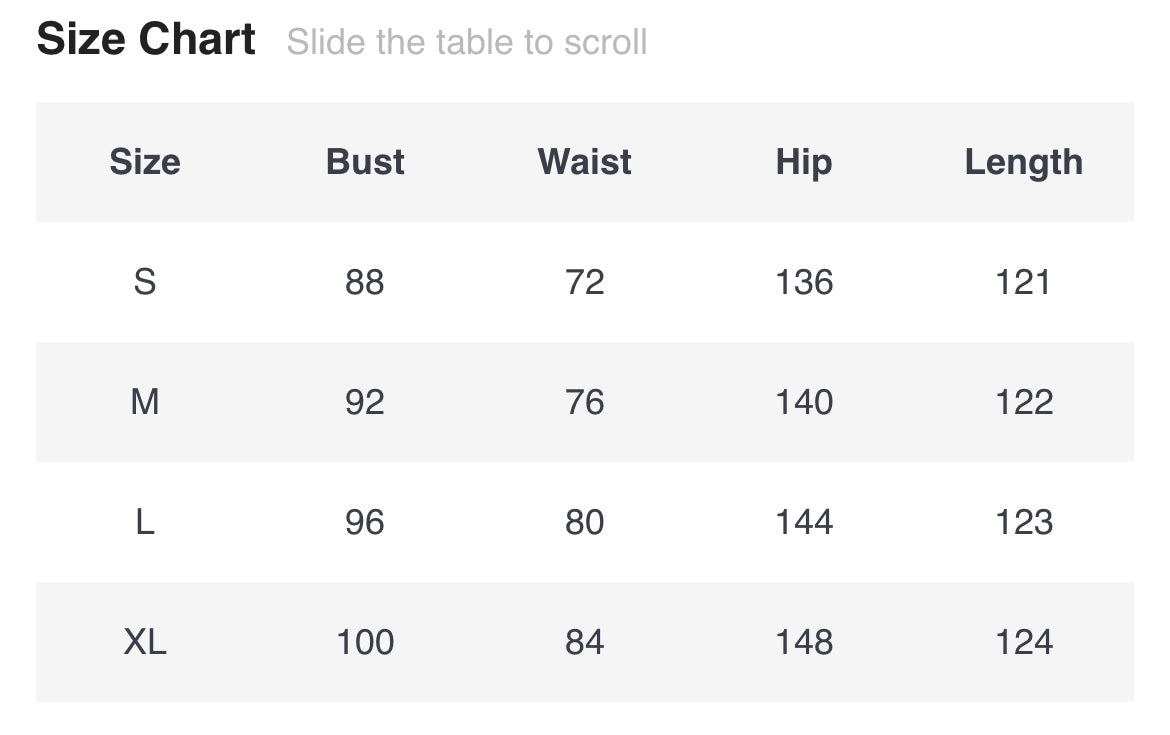Image resolution: width=1170 pixels, height=735 pixels.
Task: Click the Size Chart heading
Action: pos(146,40)
